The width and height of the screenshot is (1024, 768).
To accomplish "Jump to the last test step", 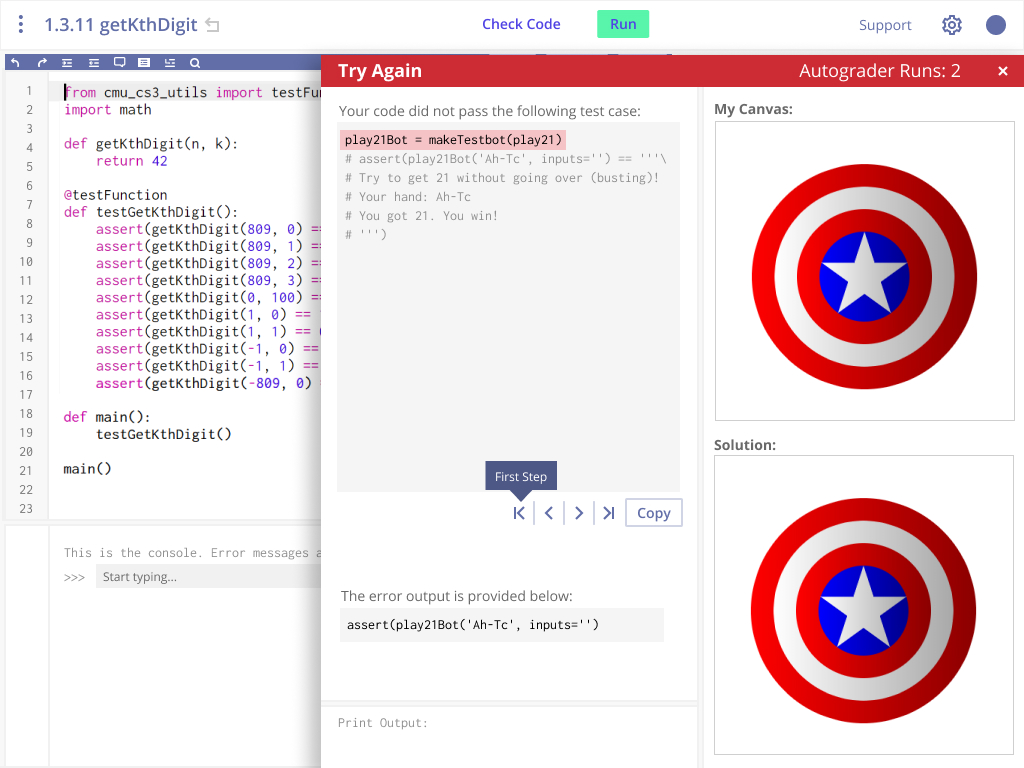I will pos(609,513).
